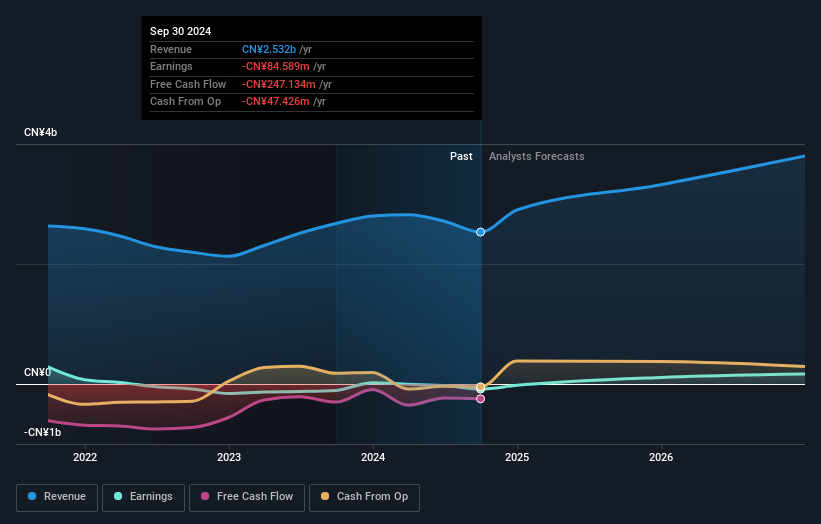
Task: Click the pink Free Cash Flow legend dot
Action: pyautogui.click(x=205, y=496)
